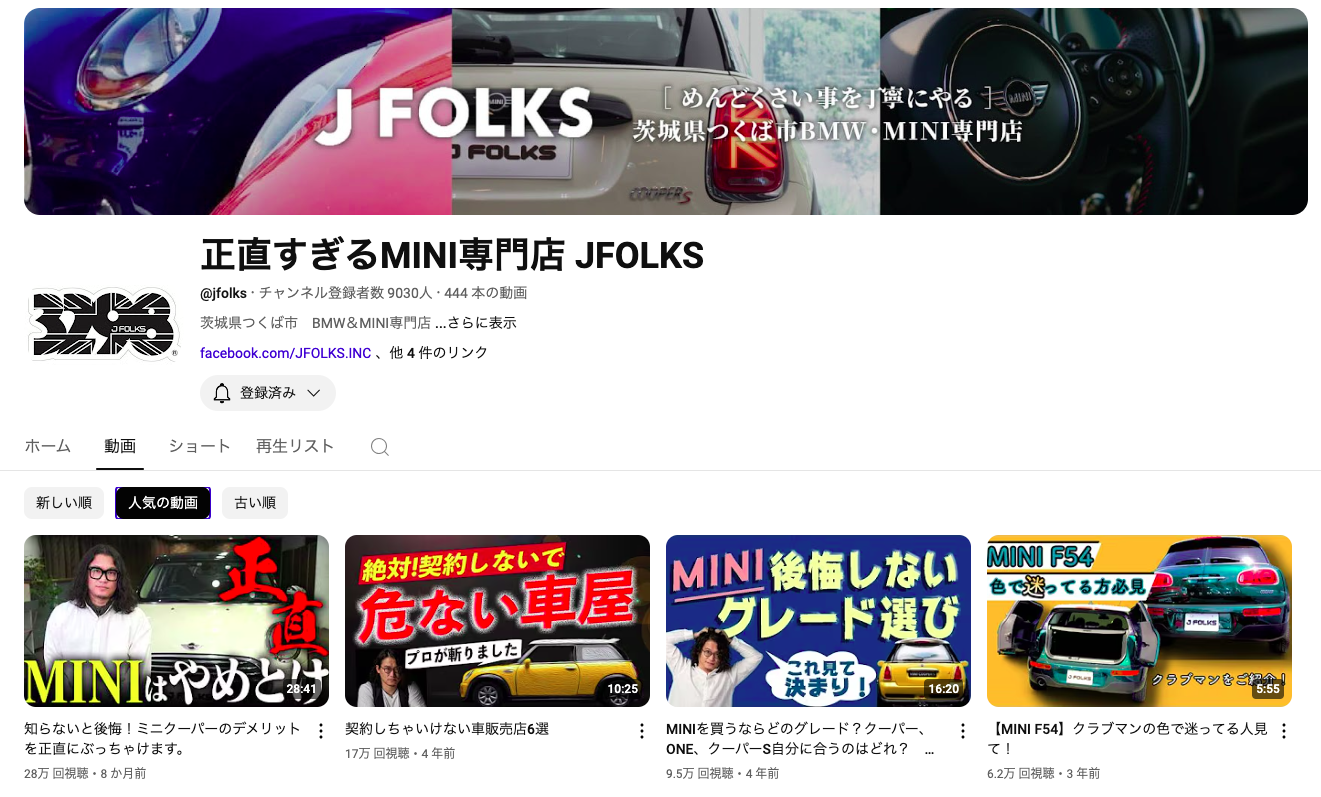This screenshot has width=1321, height=797.
Task: Click the 17万 回視聴・4 年前 stats text
Action: click(x=400, y=753)
